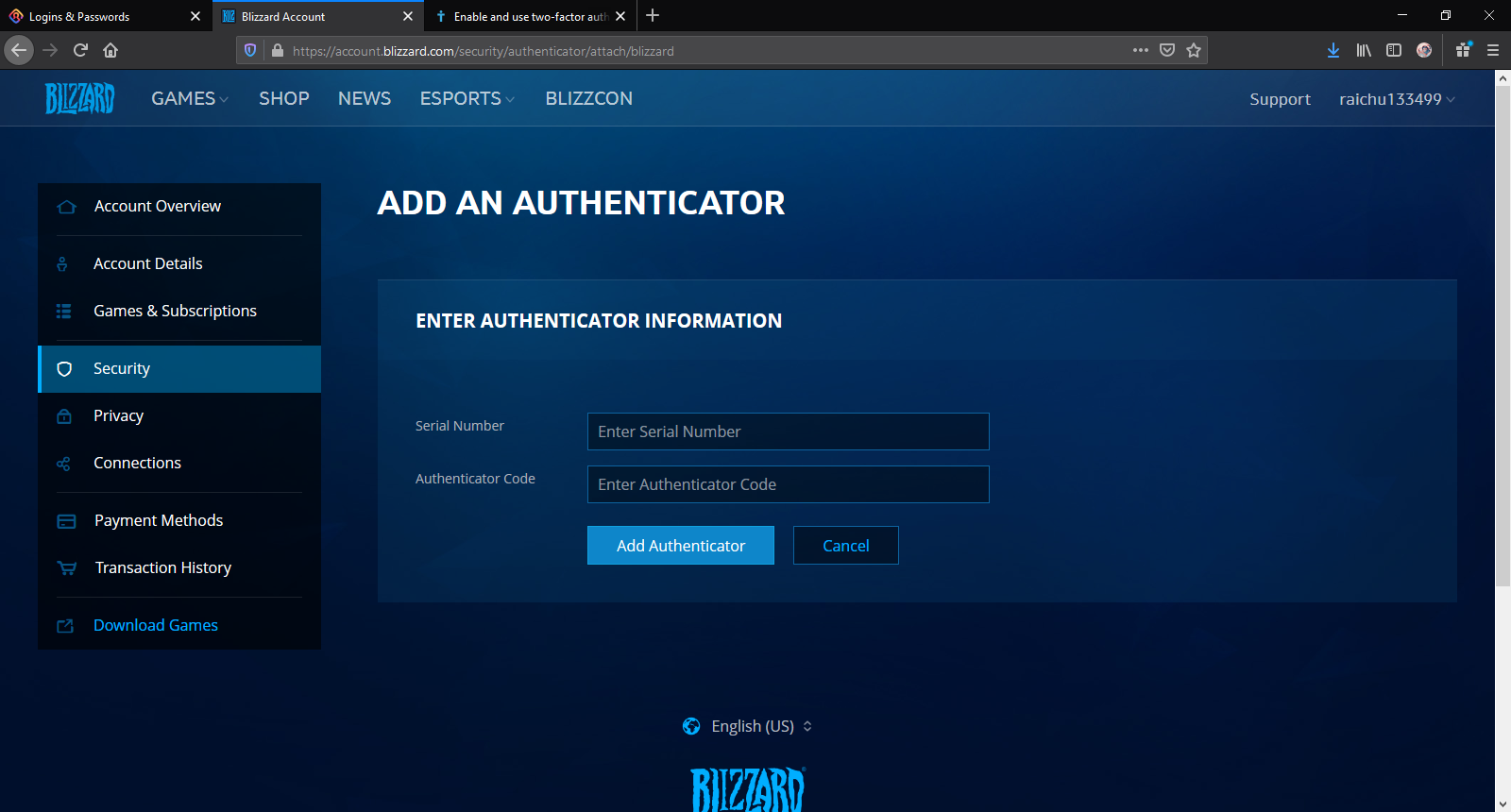
Task: Click the page vertical scrollbar thumb
Action: click(1503, 336)
